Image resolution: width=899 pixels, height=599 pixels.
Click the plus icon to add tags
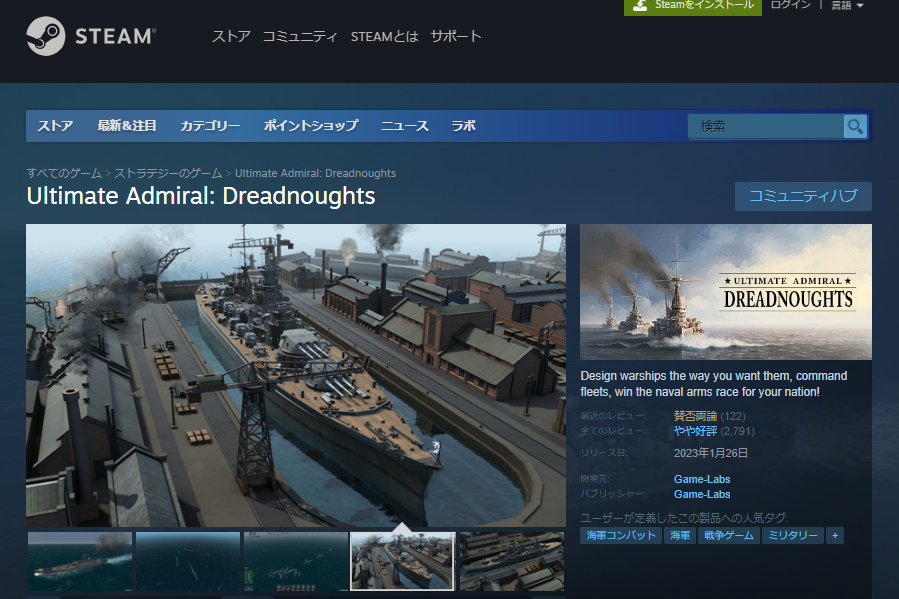[835, 536]
